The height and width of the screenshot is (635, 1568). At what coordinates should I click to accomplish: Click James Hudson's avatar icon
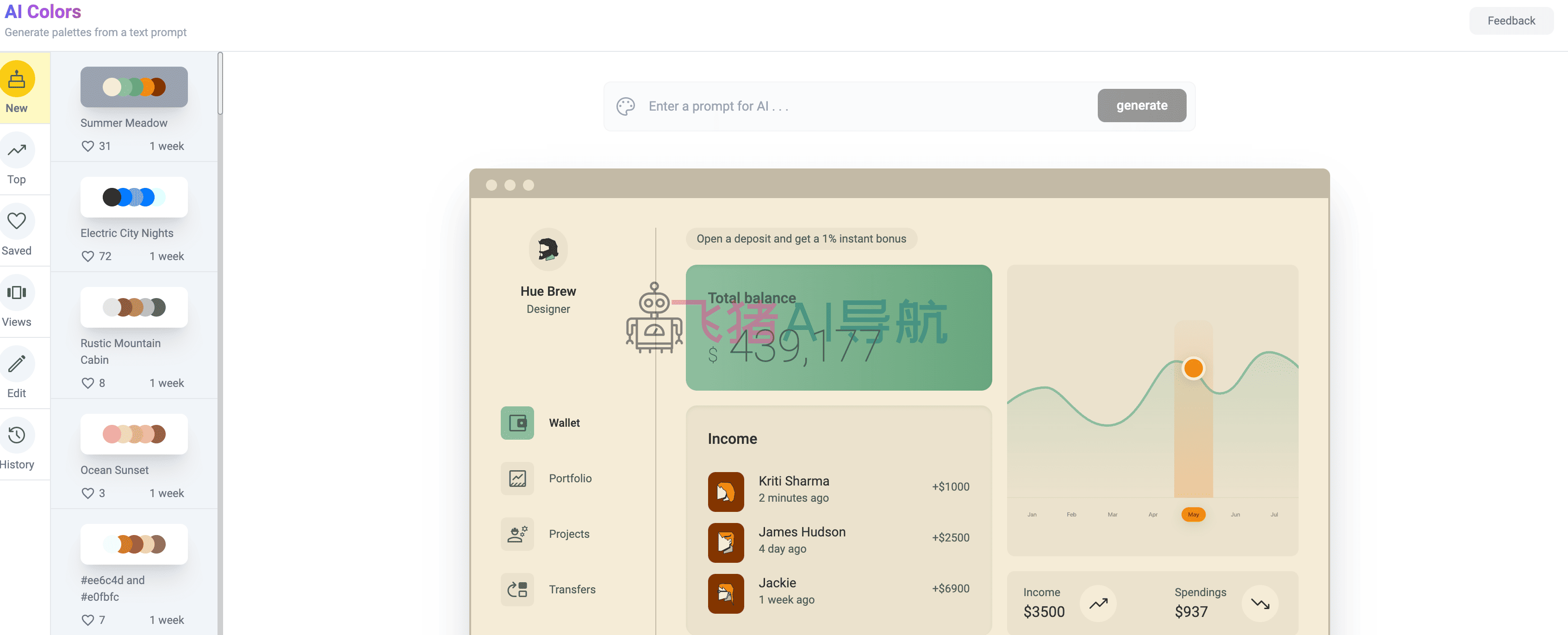coord(726,542)
